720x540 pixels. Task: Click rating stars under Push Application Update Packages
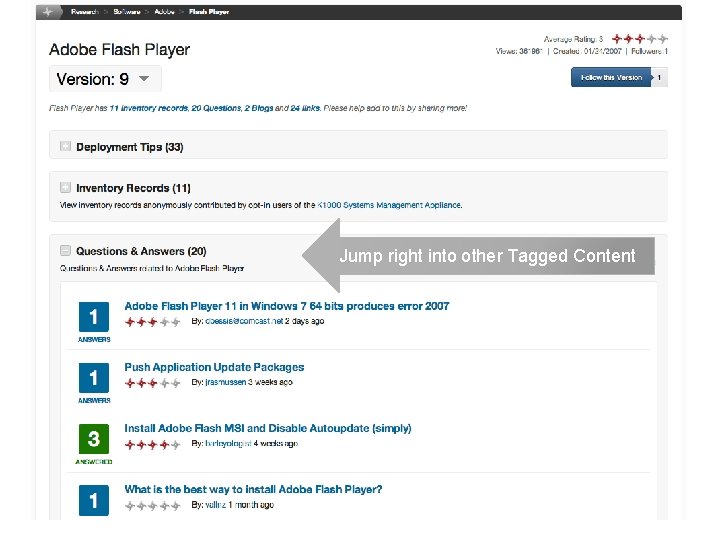click(152, 383)
